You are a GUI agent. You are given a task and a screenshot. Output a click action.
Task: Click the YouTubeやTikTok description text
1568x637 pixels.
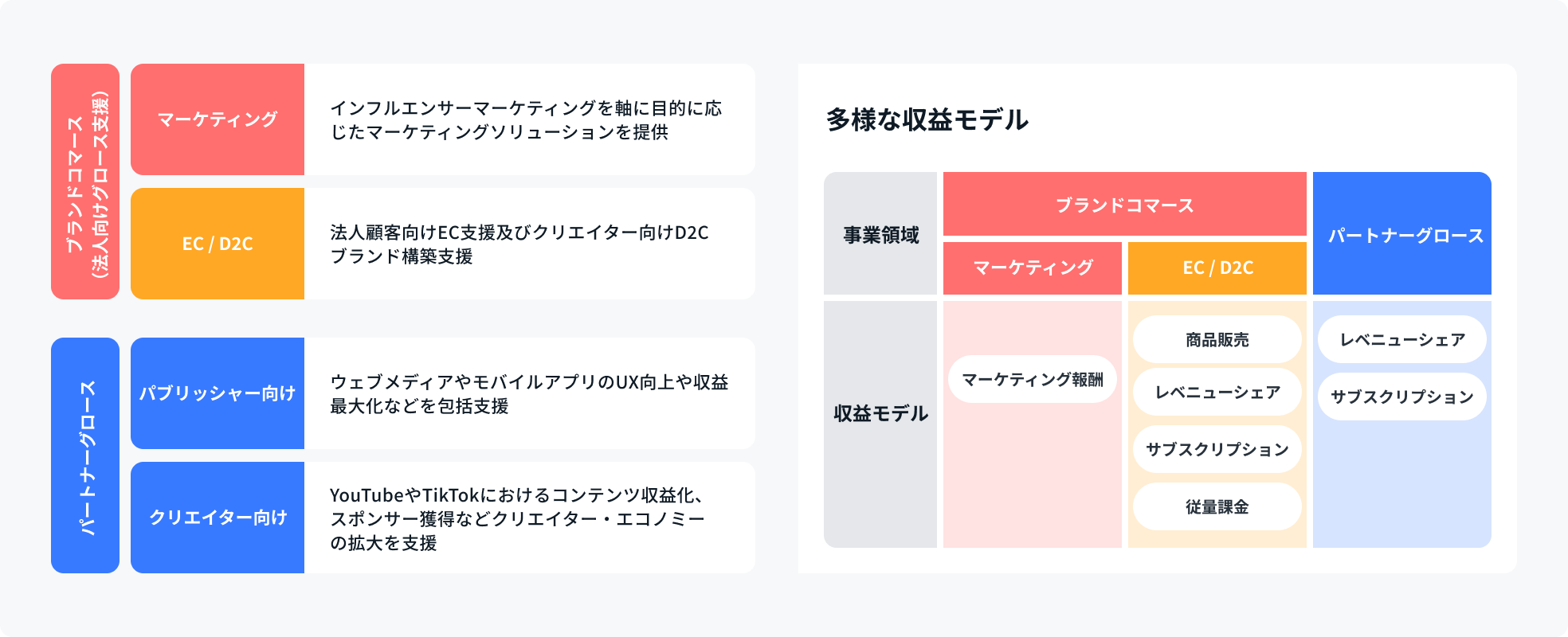point(518,518)
